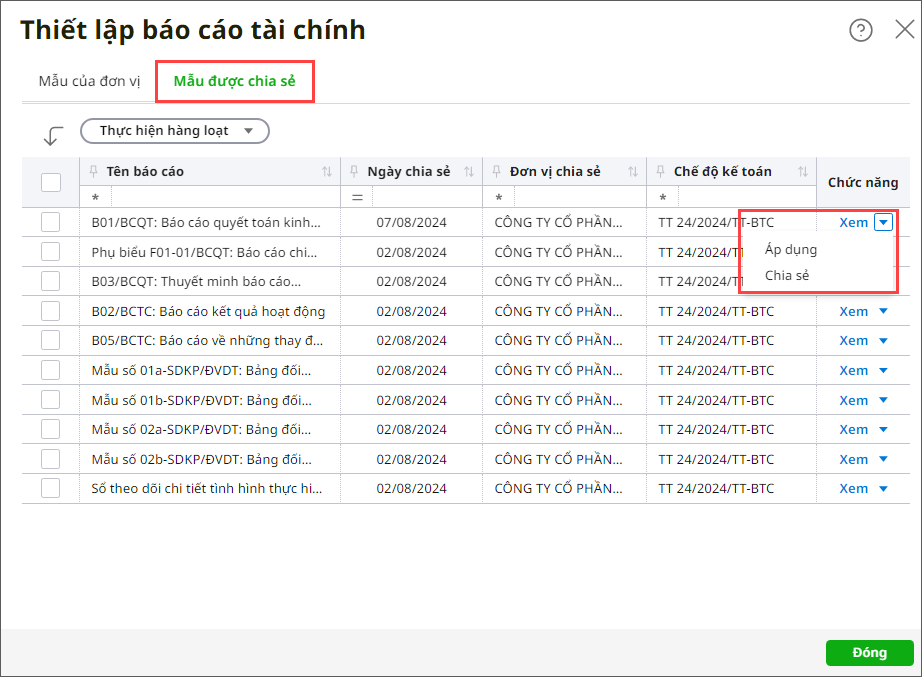Check the Mẫu số 01a-SDKP/ĐVDT row
The width and height of the screenshot is (922, 677).
pyautogui.click(x=51, y=370)
